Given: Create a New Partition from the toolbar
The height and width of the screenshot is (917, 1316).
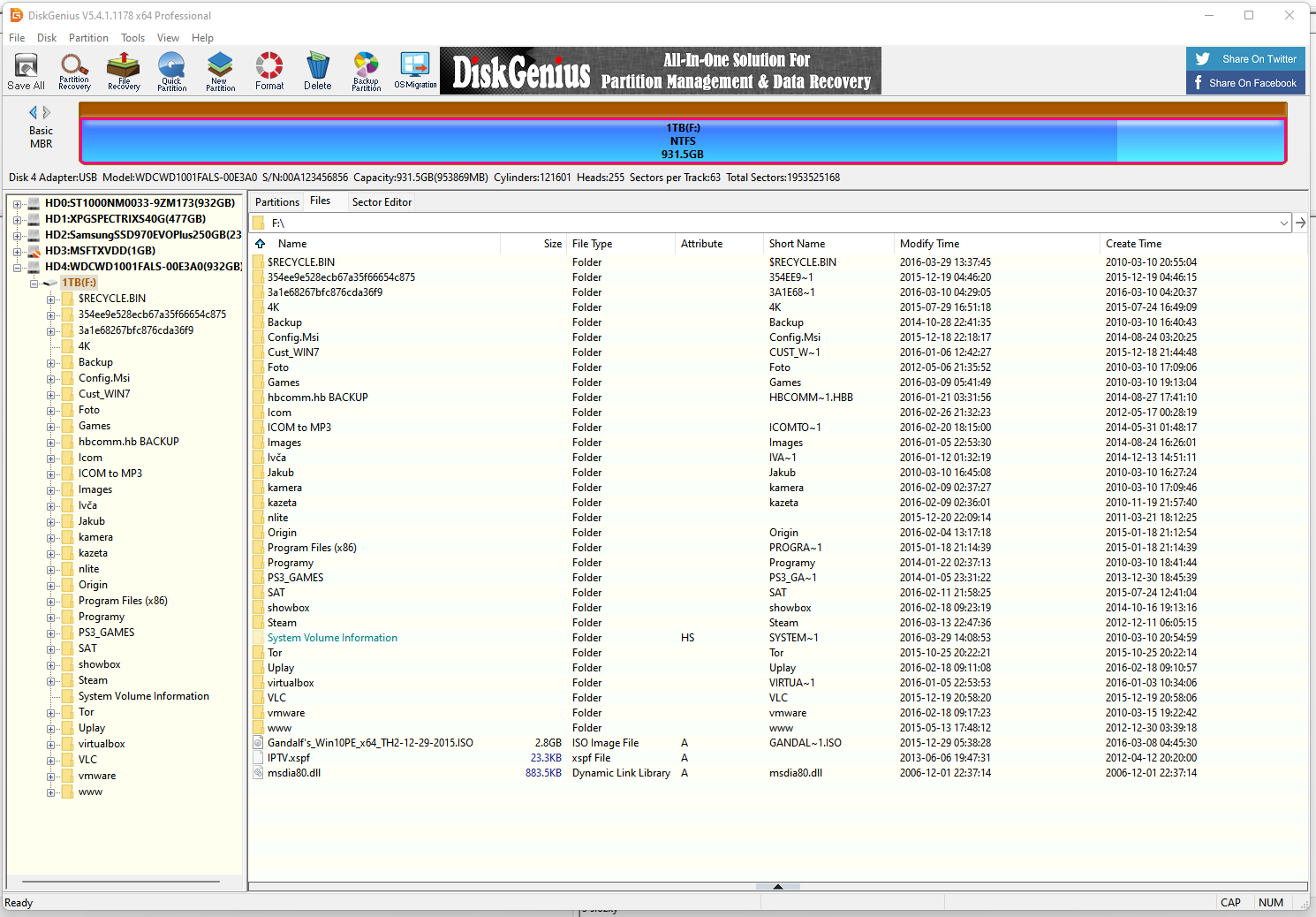Looking at the screenshot, I should (x=220, y=71).
